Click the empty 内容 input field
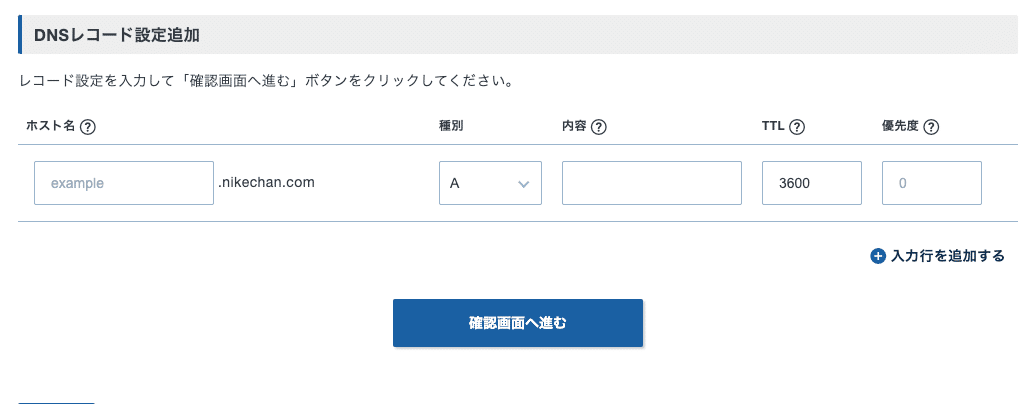 [651, 184]
